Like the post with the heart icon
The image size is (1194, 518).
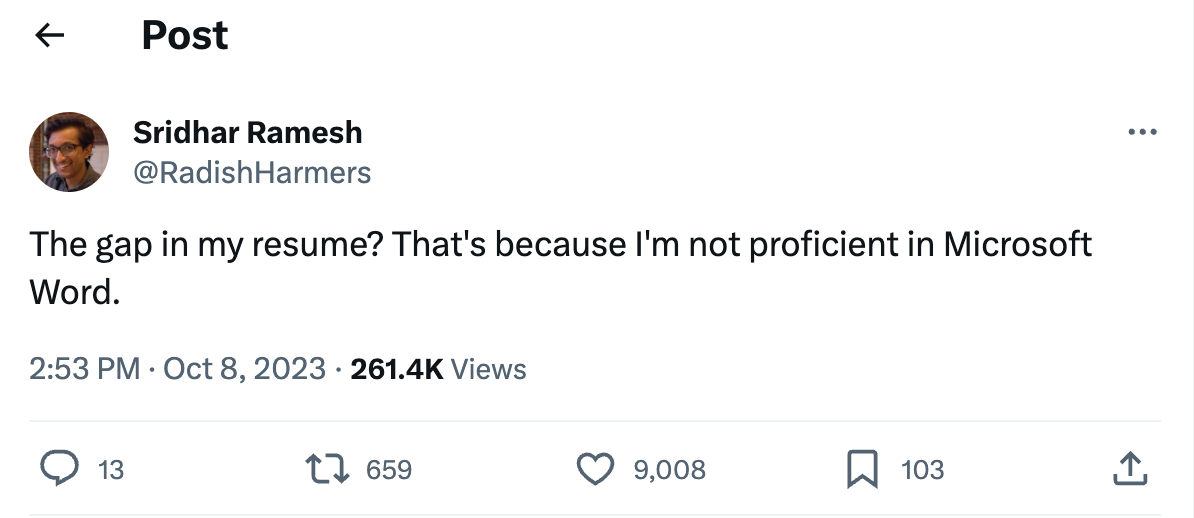point(597,469)
